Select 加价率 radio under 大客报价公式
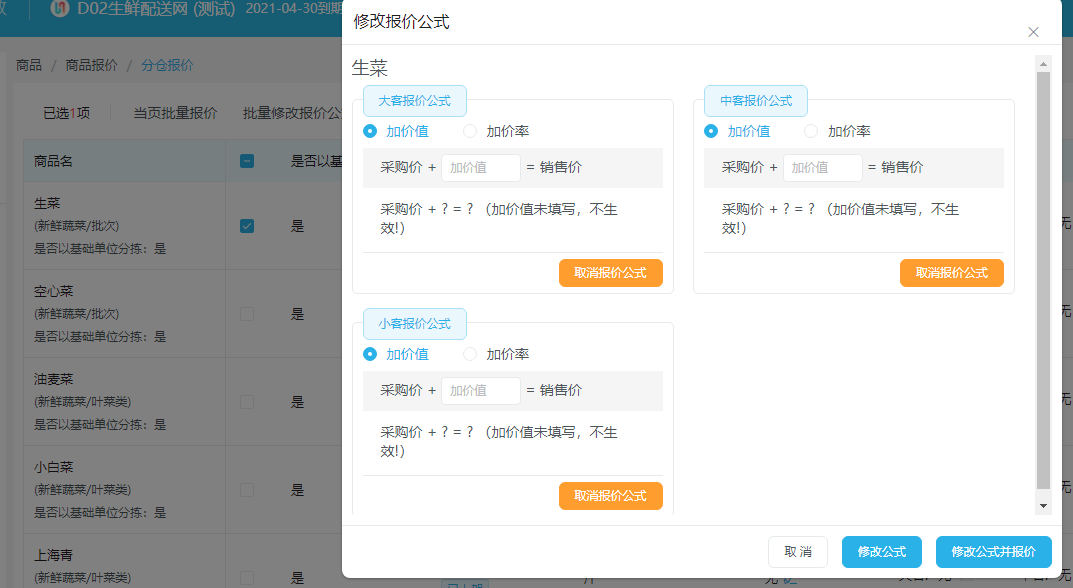 click(x=470, y=131)
